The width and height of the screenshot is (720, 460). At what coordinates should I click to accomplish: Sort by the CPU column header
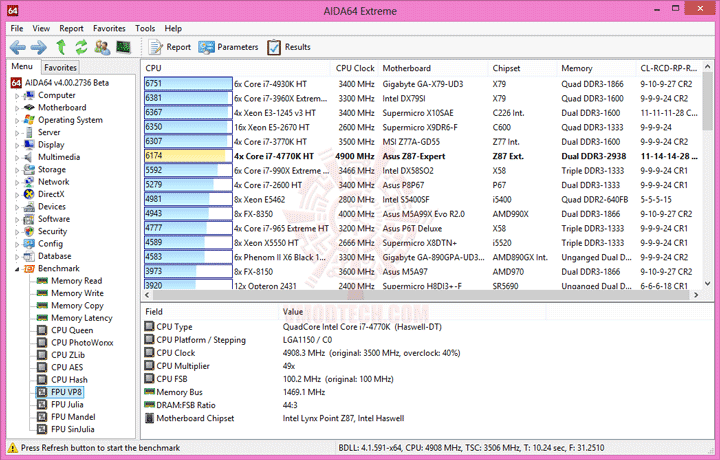click(236, 68)
